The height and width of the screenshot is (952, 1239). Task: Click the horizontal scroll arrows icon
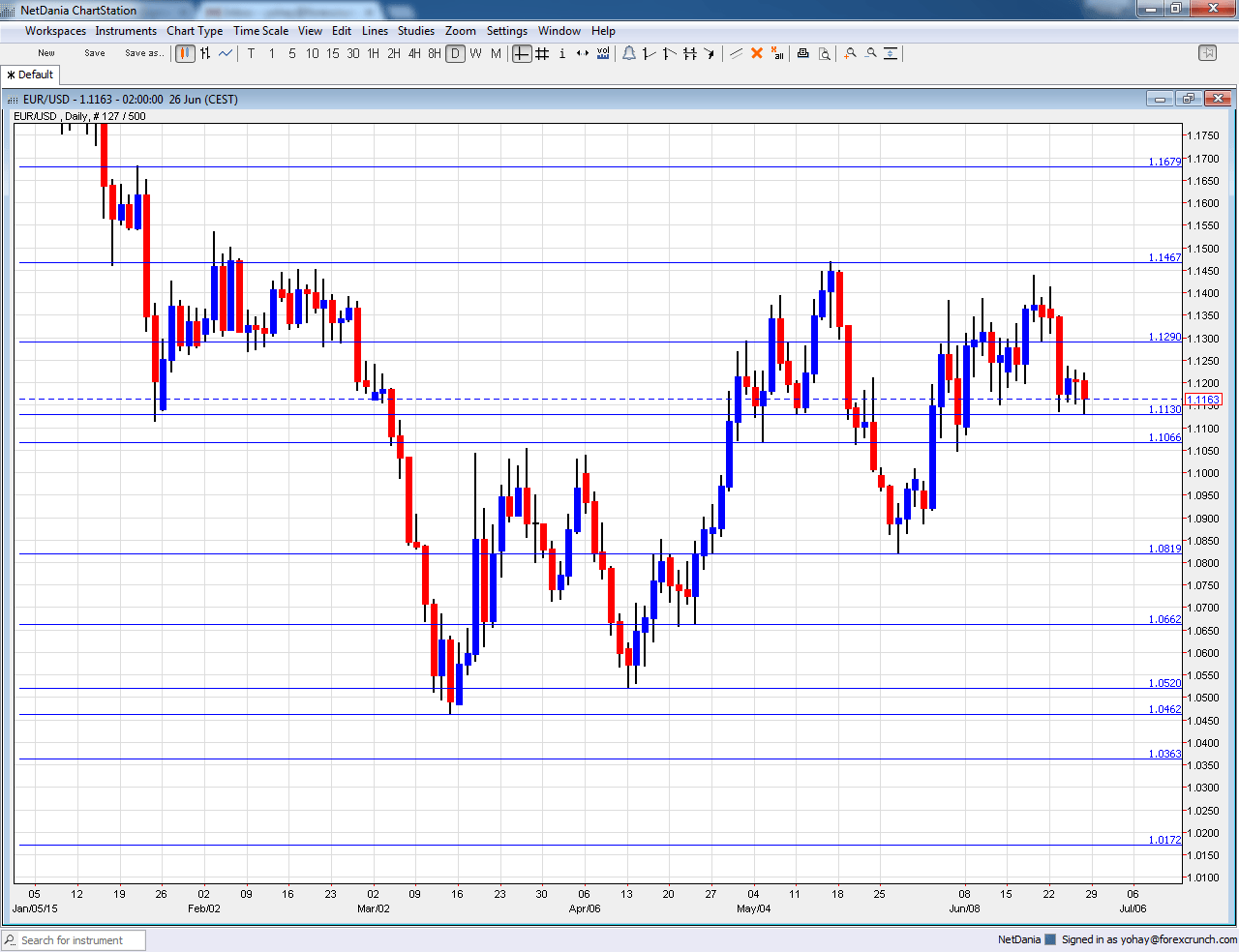point(583,53)
